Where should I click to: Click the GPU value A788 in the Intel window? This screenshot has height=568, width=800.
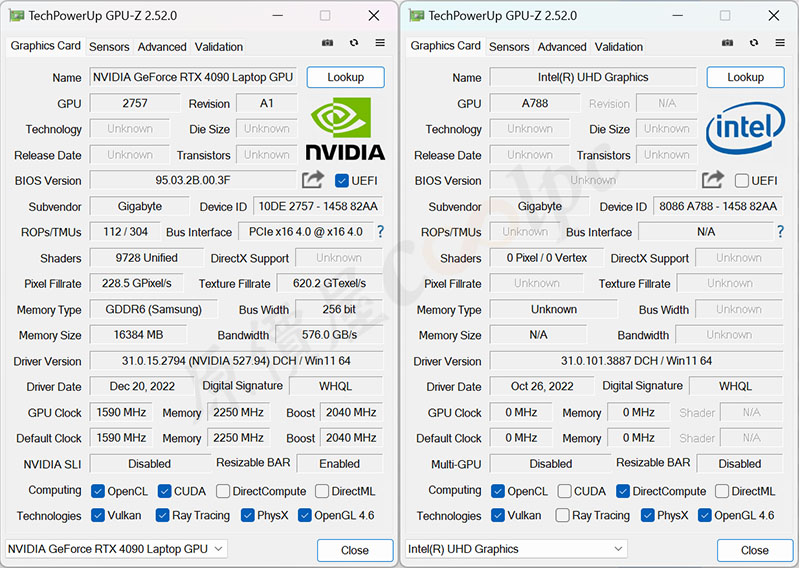[535, 103]
